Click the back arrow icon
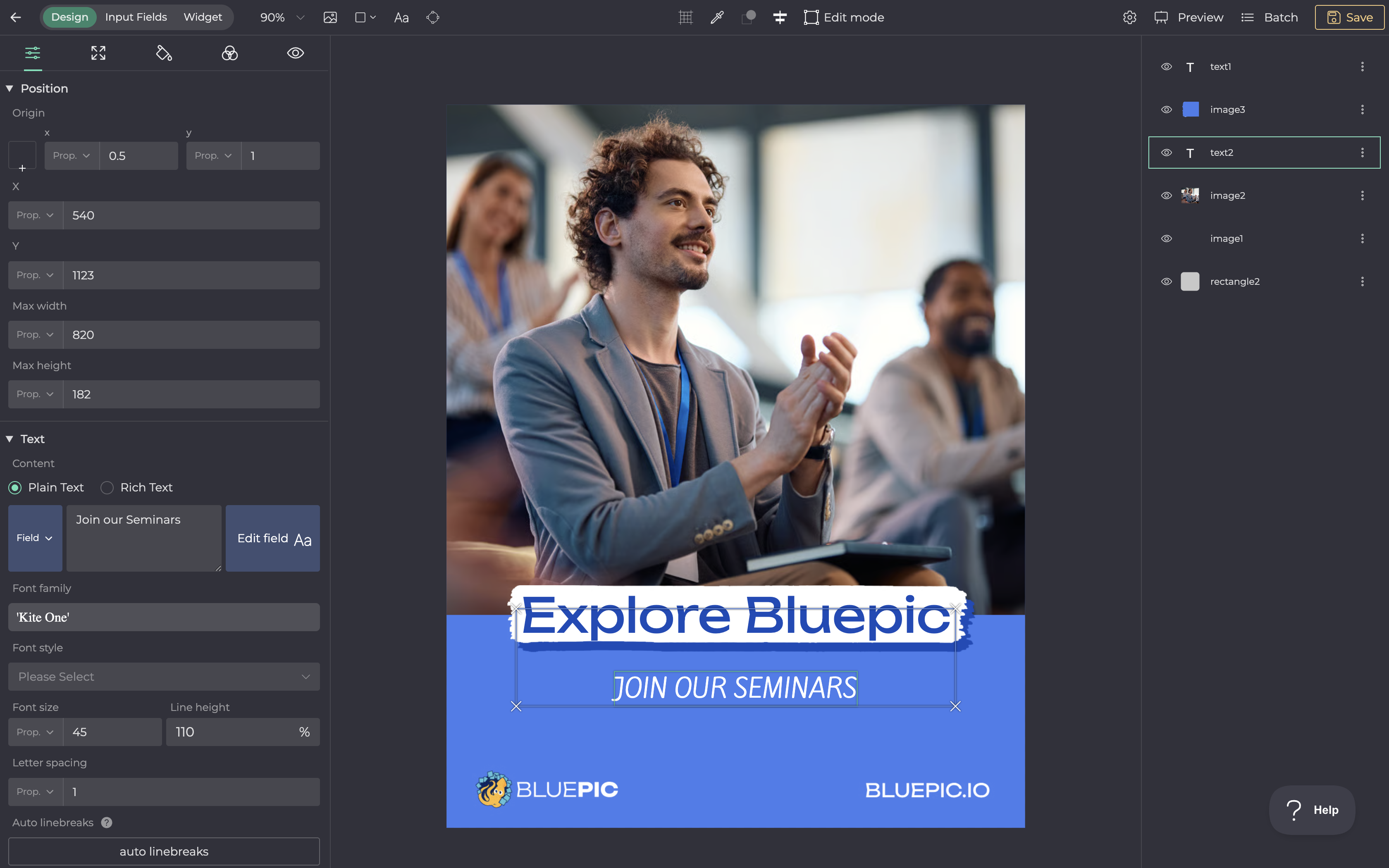The height and width of the screenshot is (868, 1389). (x=15, y=17)
